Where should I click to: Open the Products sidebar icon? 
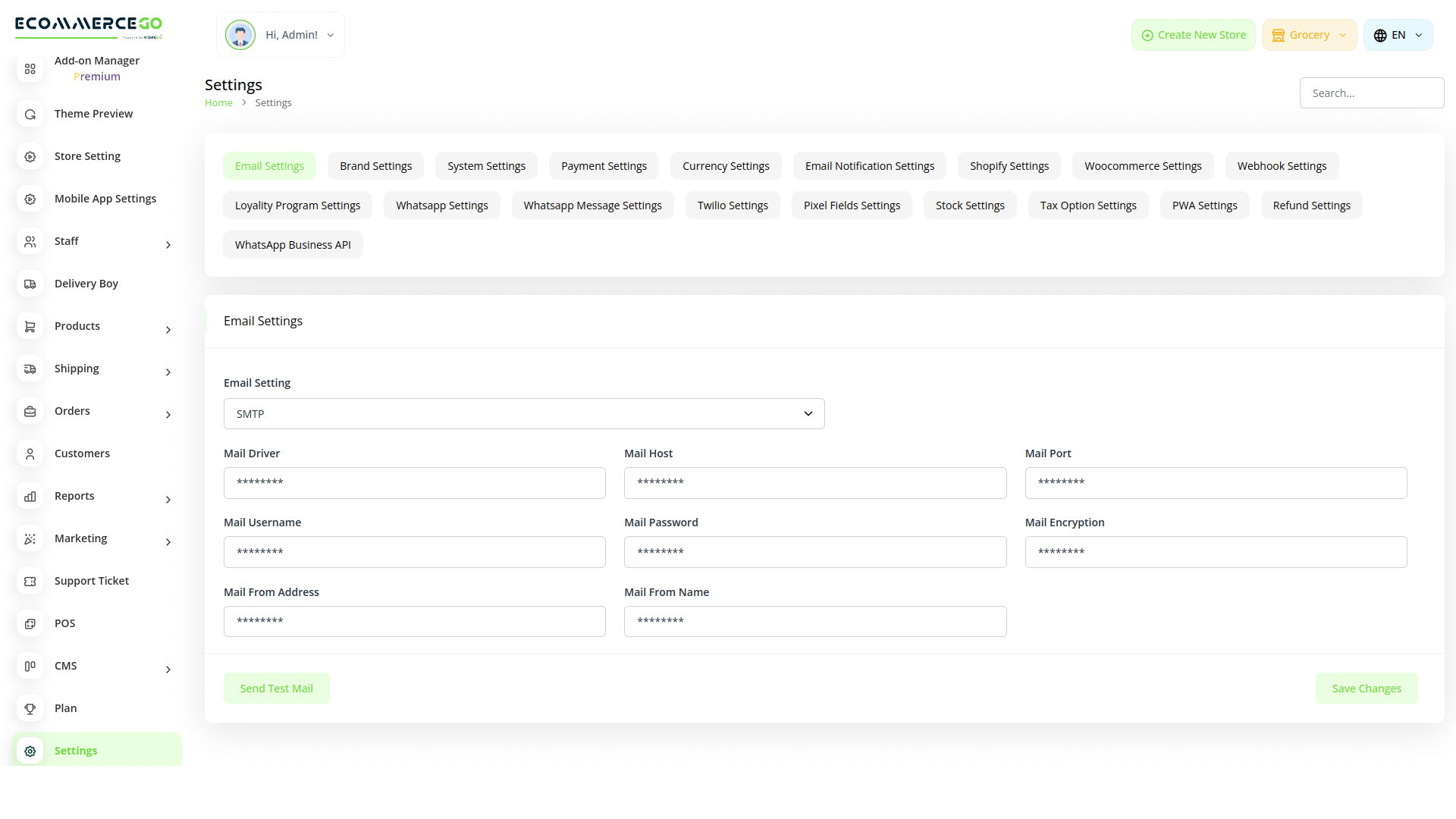(30, 326)
